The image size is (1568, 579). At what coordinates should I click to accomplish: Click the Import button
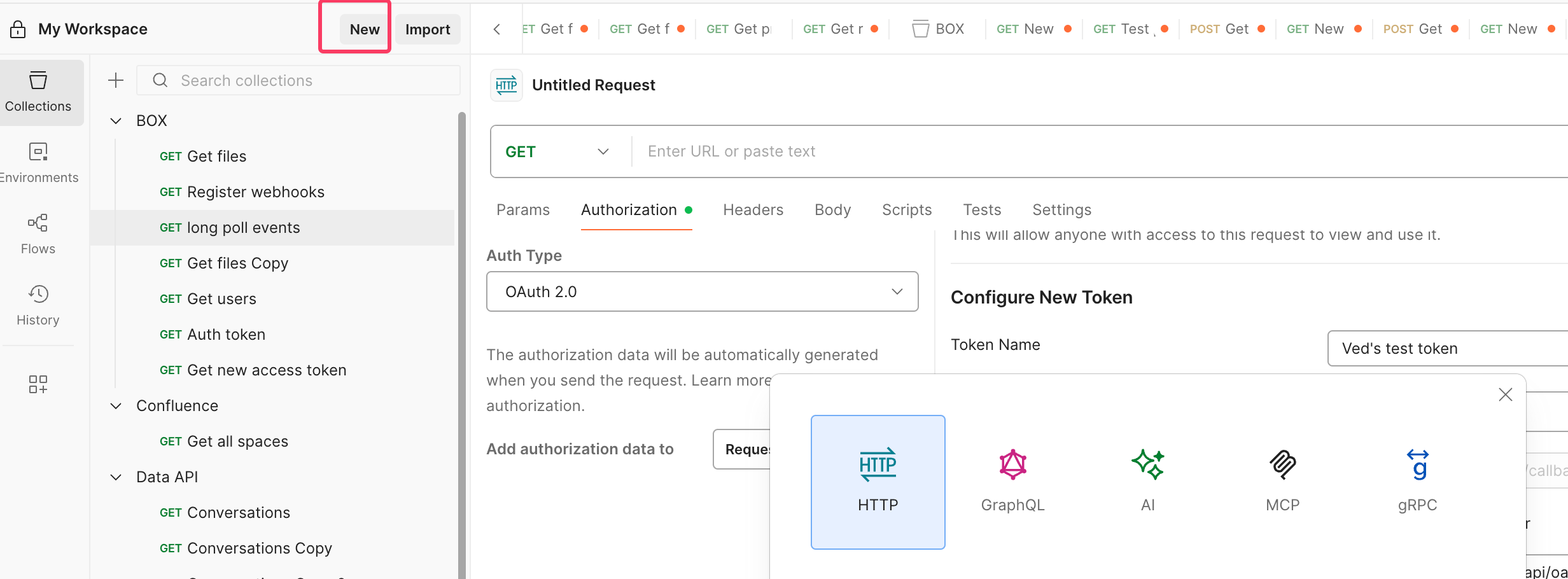pyautogui.click(x=428, y=29)
